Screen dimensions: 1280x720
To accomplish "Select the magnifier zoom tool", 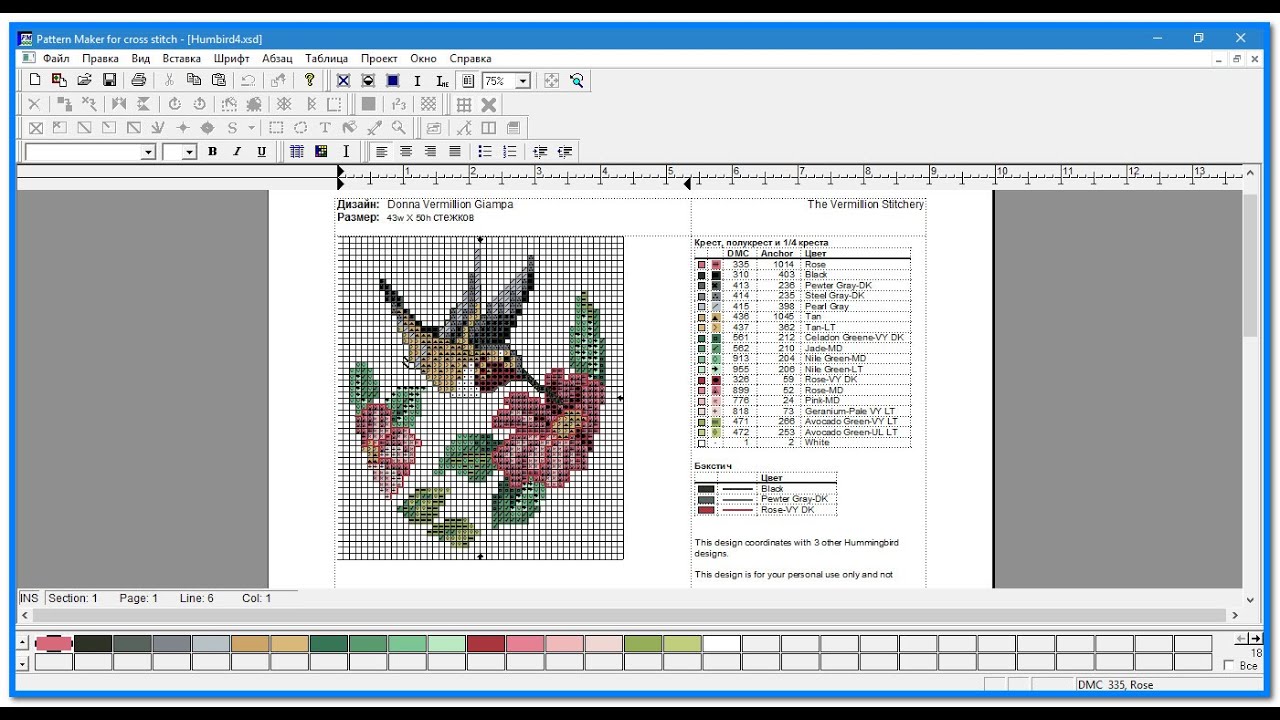I will pos(576,81).
